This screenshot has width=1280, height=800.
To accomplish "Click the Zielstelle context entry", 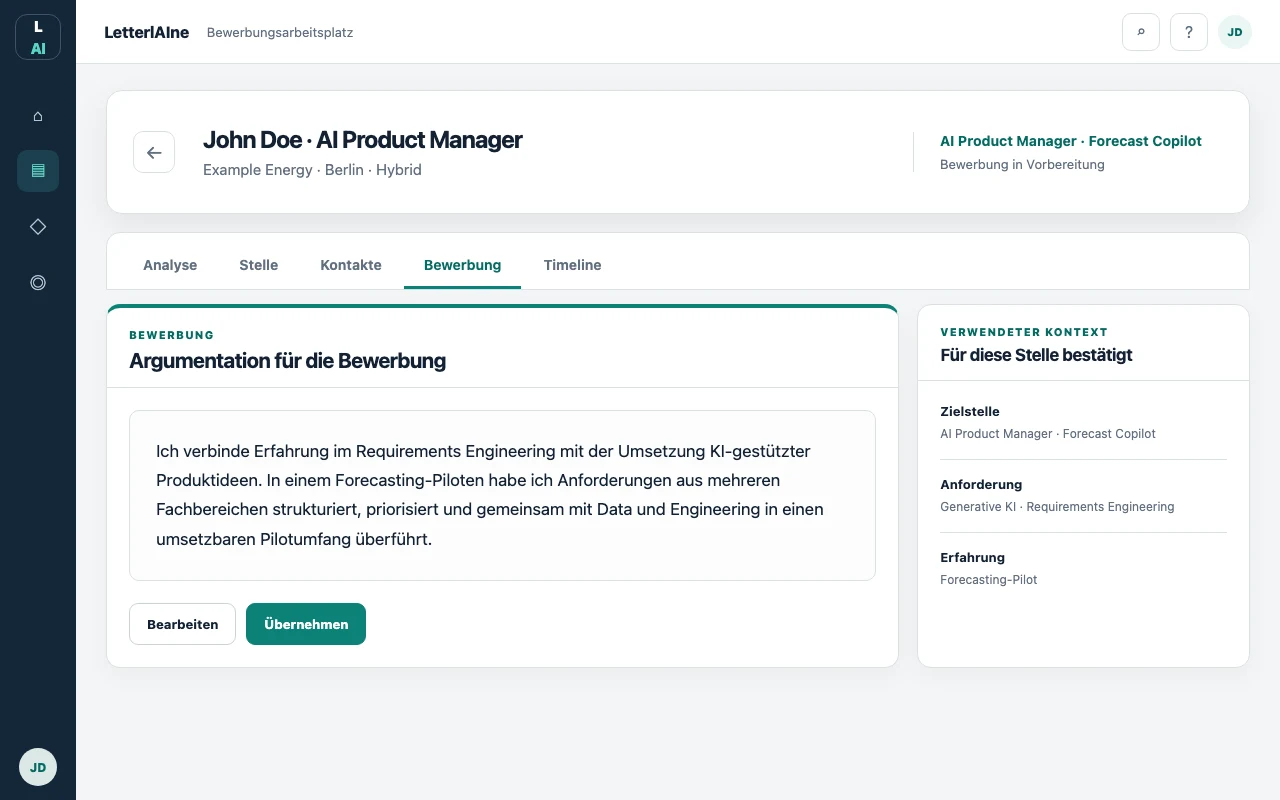I will pos(1083,423).
